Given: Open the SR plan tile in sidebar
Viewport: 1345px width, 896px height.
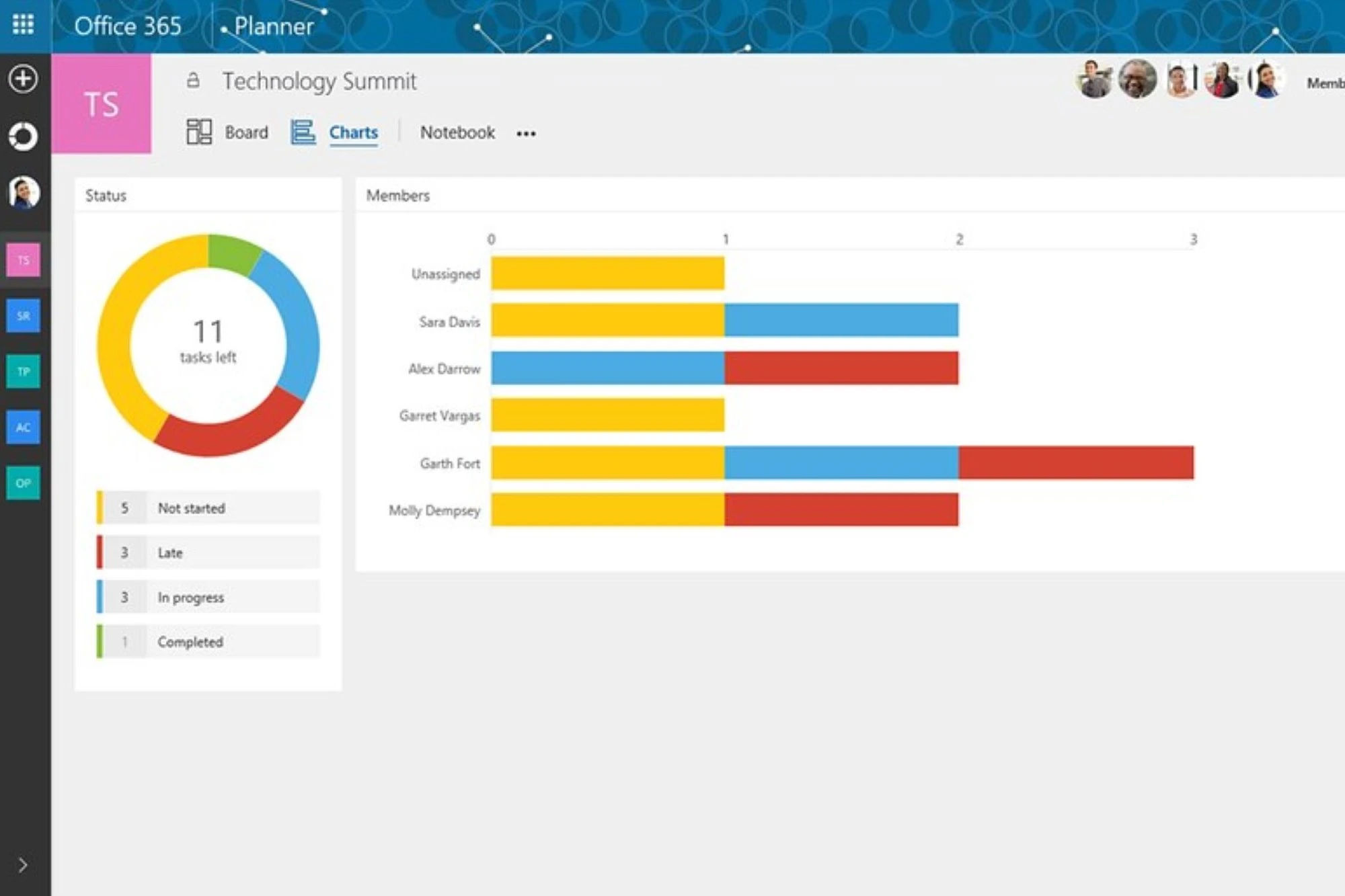Looking at the screenshot, I should tap(24, 316).
